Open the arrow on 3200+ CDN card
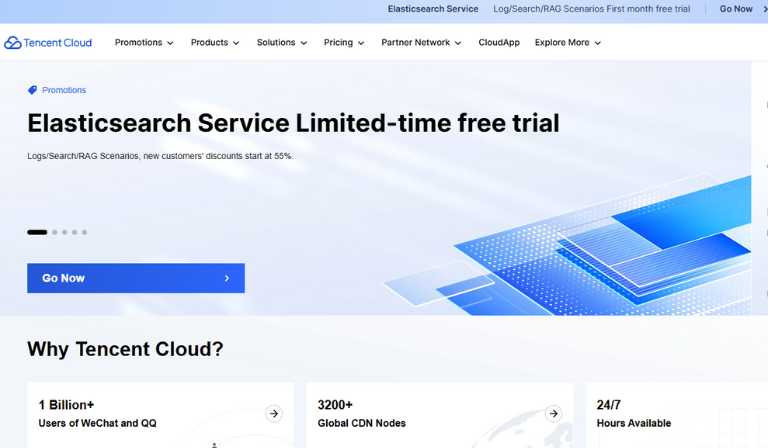 pos(553,414)
